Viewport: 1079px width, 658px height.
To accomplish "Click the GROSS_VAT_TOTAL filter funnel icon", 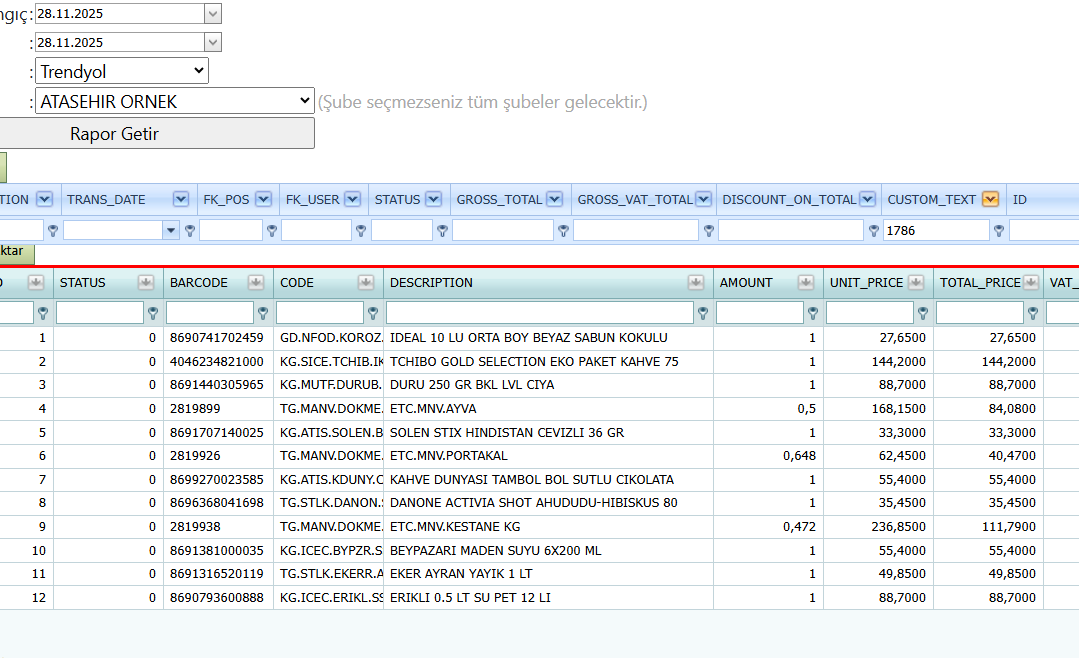I will click(709, 231).
